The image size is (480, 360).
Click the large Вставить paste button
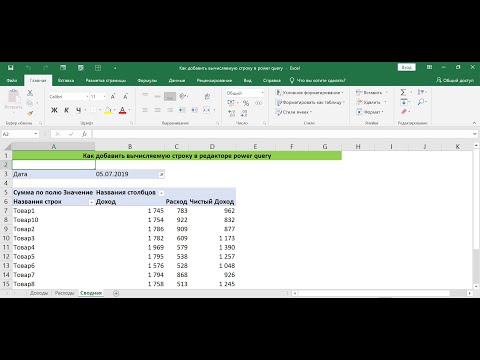tap(14, 100)
